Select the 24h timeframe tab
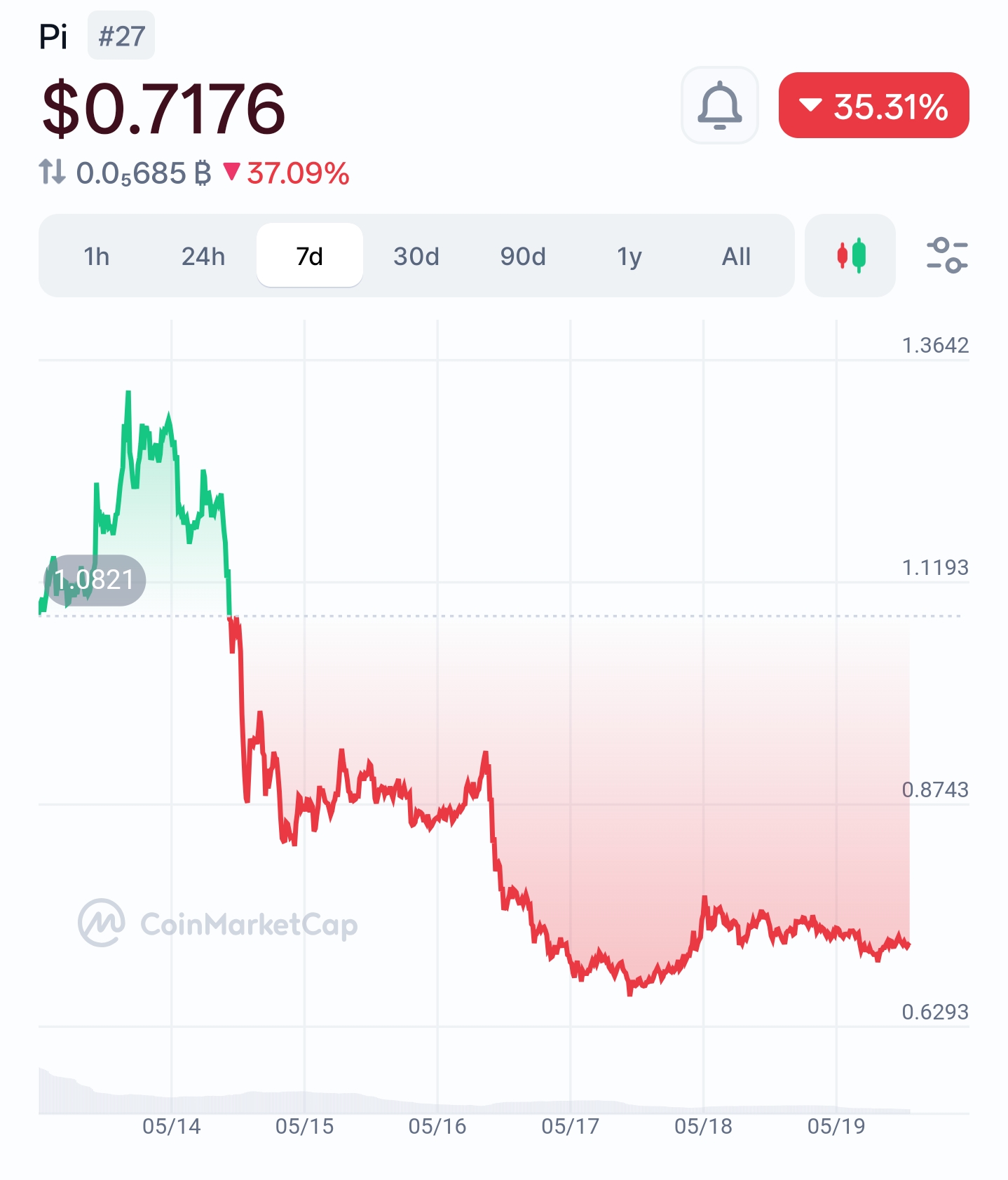This screenshot has width=1008, height=1180. click(203, 256)
